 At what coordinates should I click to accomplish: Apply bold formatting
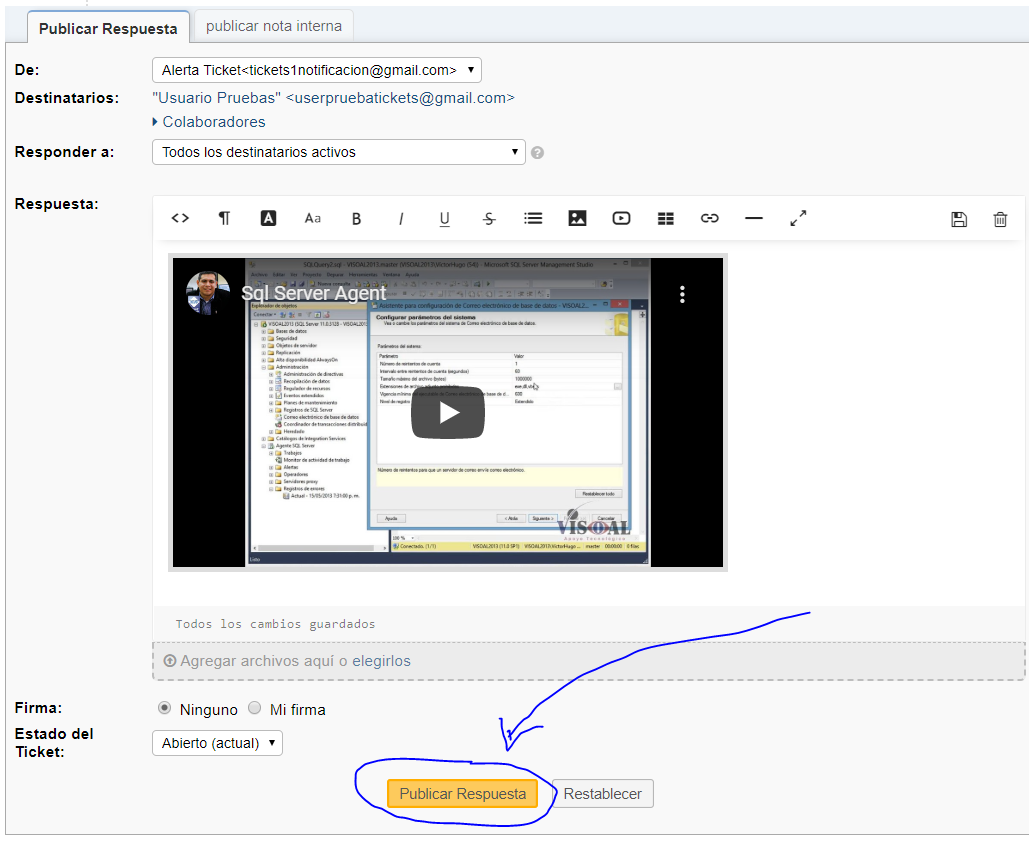pyautogui.click(x=356, y=218)
